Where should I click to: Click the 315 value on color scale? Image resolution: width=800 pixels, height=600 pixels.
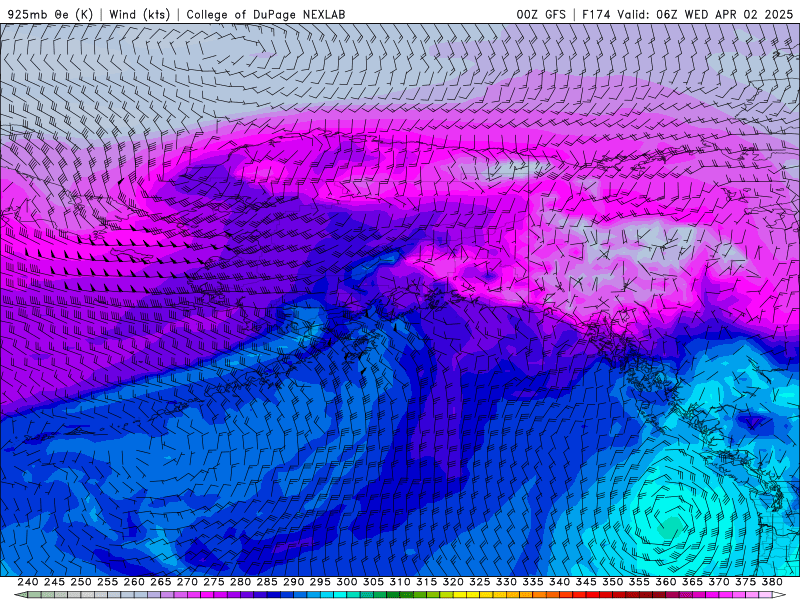pyautogui.click(x=427, y=582)
